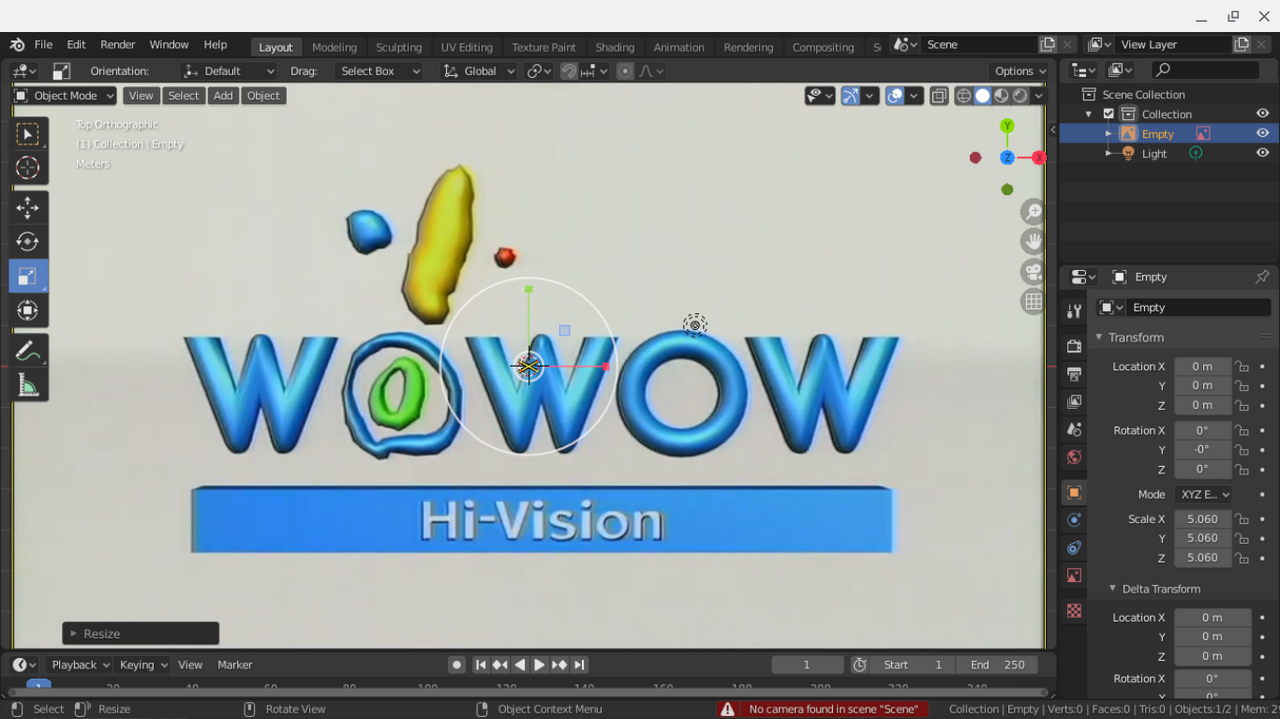Open the File menu

coord(44,45)
